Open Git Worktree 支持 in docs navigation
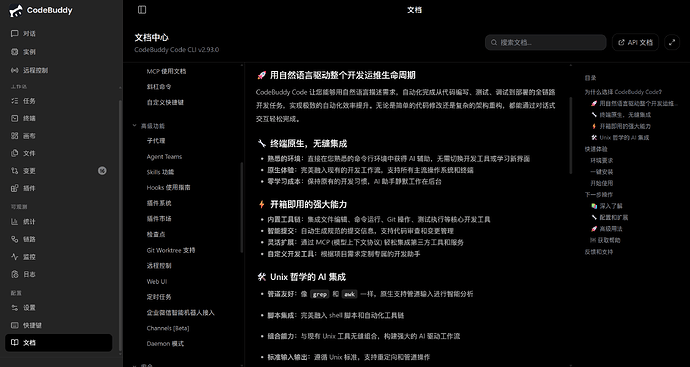 pyautogui.click(x=171, y=250)
